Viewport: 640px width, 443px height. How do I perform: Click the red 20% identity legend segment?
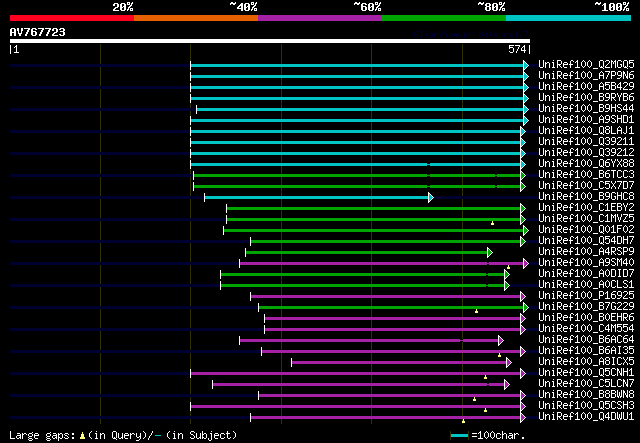pyautogui.click(x=72, y=18)
